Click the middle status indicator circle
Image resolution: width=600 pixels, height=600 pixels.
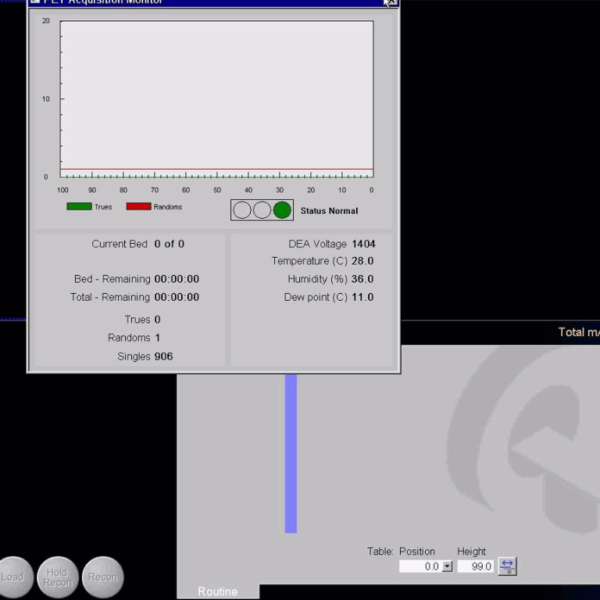(x=262, y=210)
